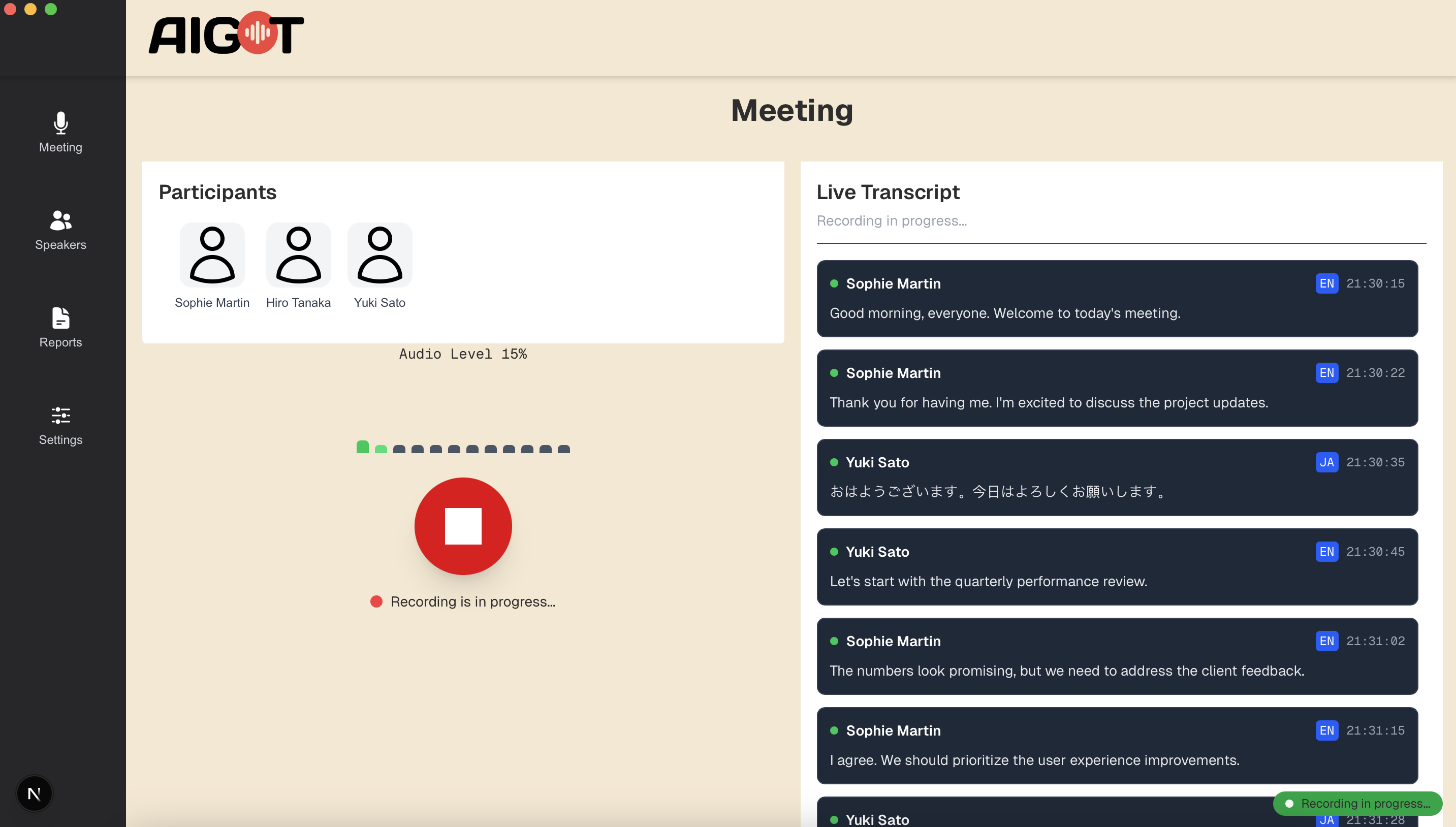This screenshot has height=827, width=1456.
Task: Click the round N badge in sidebar
Action: tap(34, 793)
